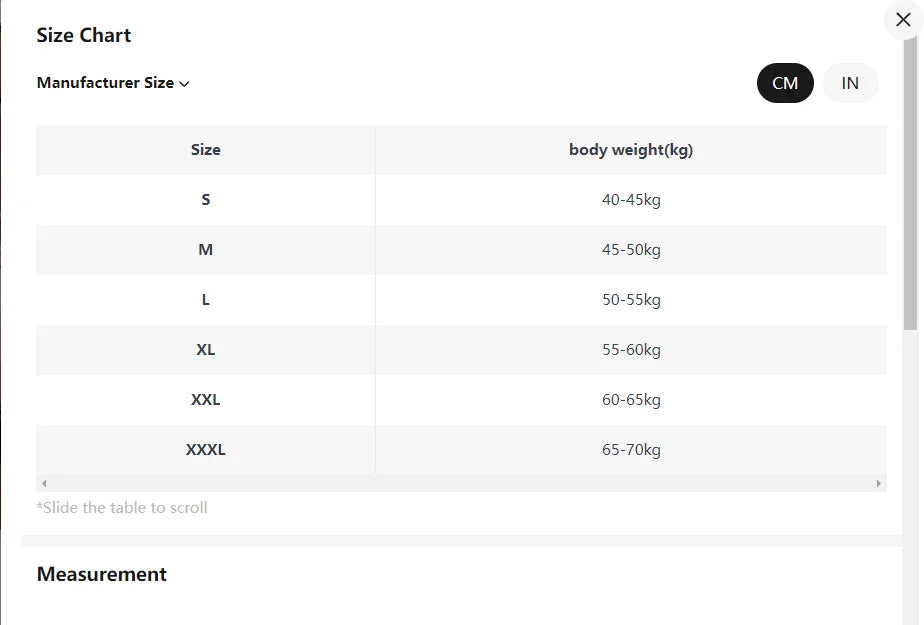Click the table's left scroll arrow
This screenshot has width=924, height=625.
(x=44, y=484)
